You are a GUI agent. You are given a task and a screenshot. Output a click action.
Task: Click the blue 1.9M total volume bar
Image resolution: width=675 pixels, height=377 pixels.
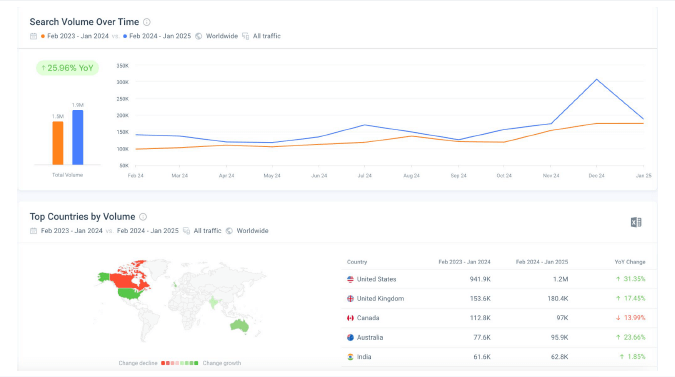[x=77, y=137]
